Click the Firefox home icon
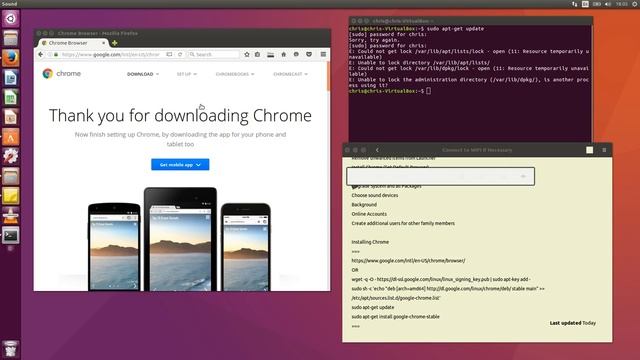640x360 pixels. point(284,54)
